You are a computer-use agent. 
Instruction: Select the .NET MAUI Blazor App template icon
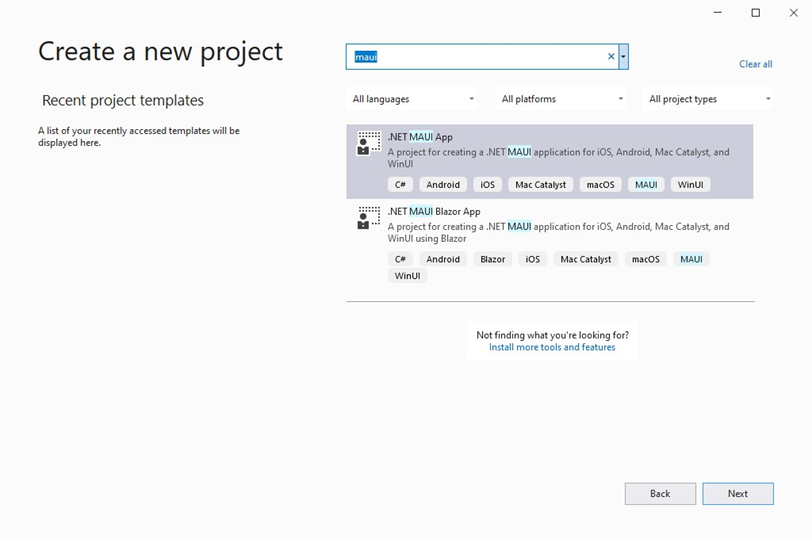coord(369,217)
